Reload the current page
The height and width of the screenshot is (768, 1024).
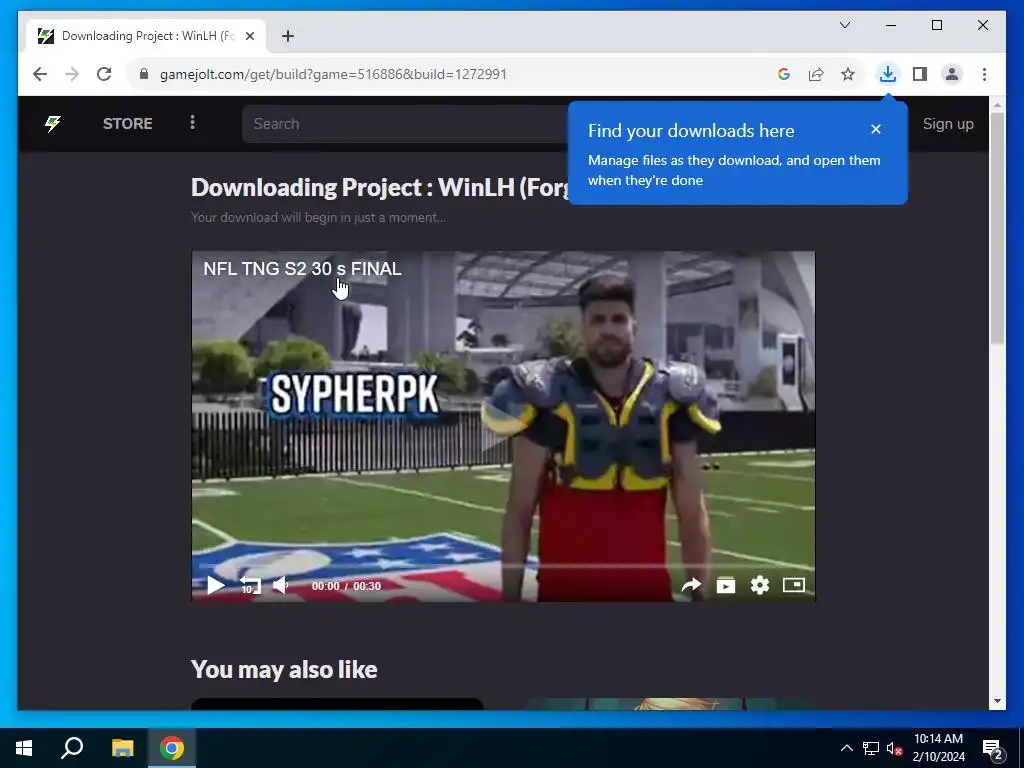tap(104, 74)
